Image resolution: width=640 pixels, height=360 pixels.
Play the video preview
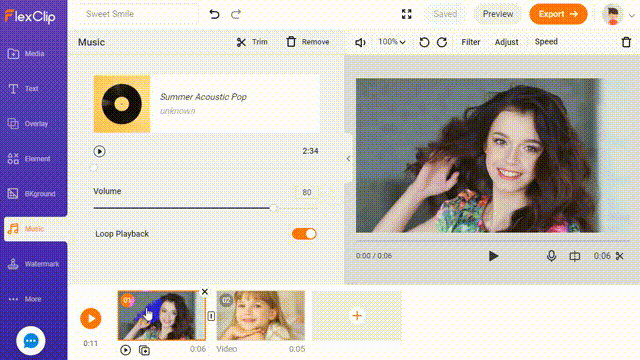click(x=493, y=256)
